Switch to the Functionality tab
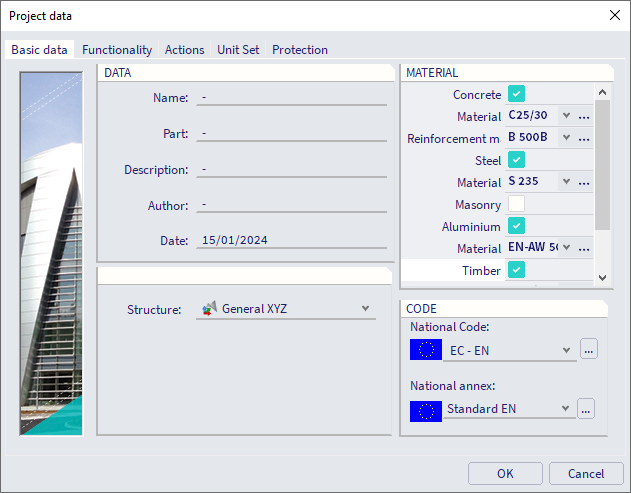Screen dimensions: 631x493 point(117,50)
